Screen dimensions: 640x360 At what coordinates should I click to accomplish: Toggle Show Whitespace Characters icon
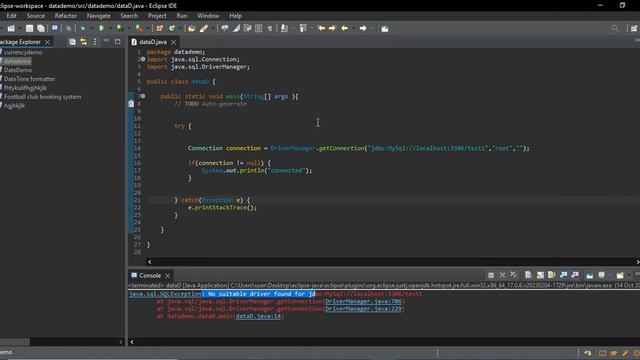pyautogui.click(x=270, y=28)
